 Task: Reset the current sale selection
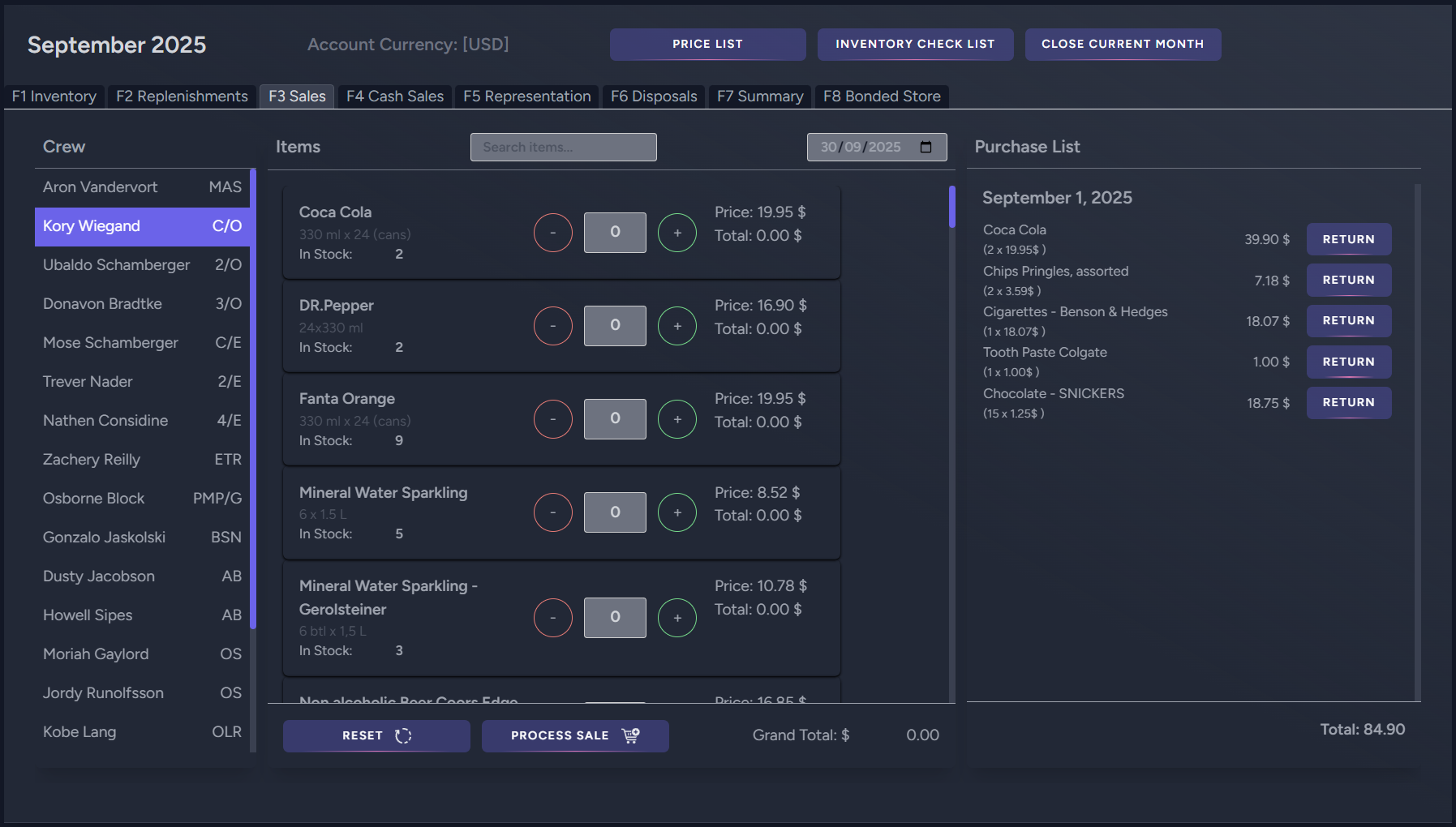376,735
